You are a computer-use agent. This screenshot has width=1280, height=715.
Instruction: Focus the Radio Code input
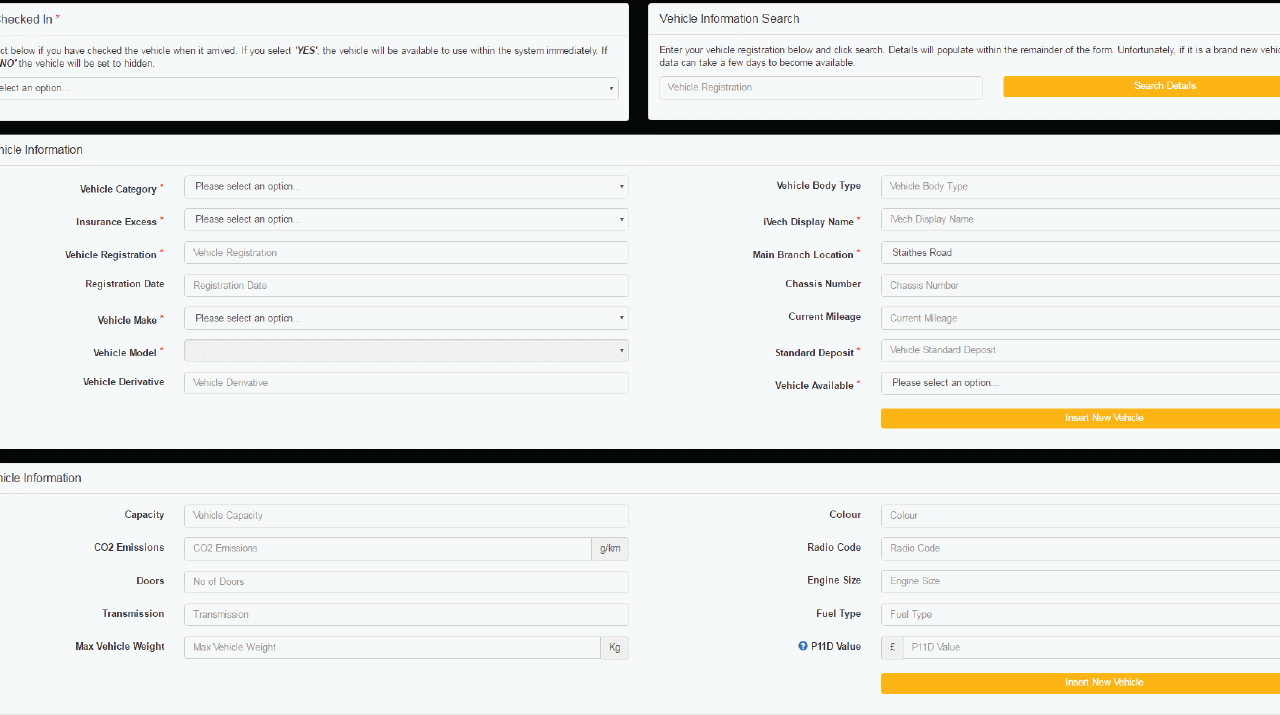pos(1080,549)
